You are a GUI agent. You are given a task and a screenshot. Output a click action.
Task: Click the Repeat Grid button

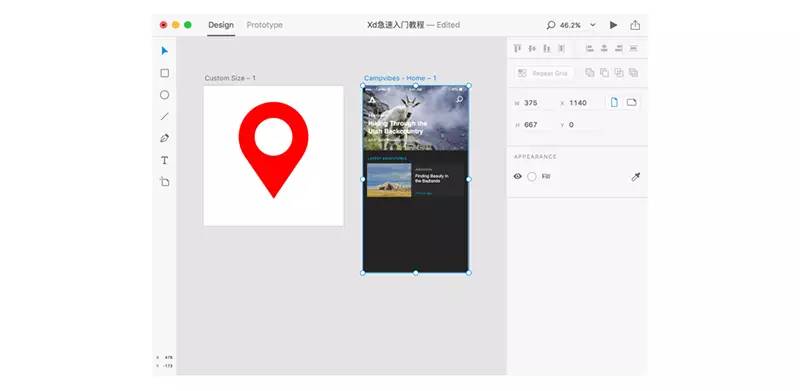pyautogui.click(x=544, y=74)
